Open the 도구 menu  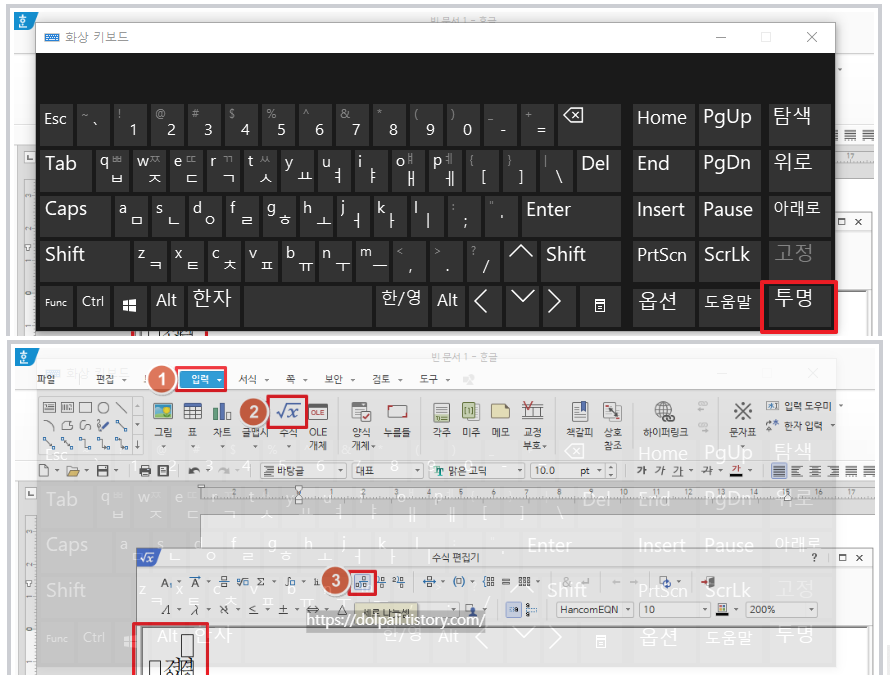[429, 379]
